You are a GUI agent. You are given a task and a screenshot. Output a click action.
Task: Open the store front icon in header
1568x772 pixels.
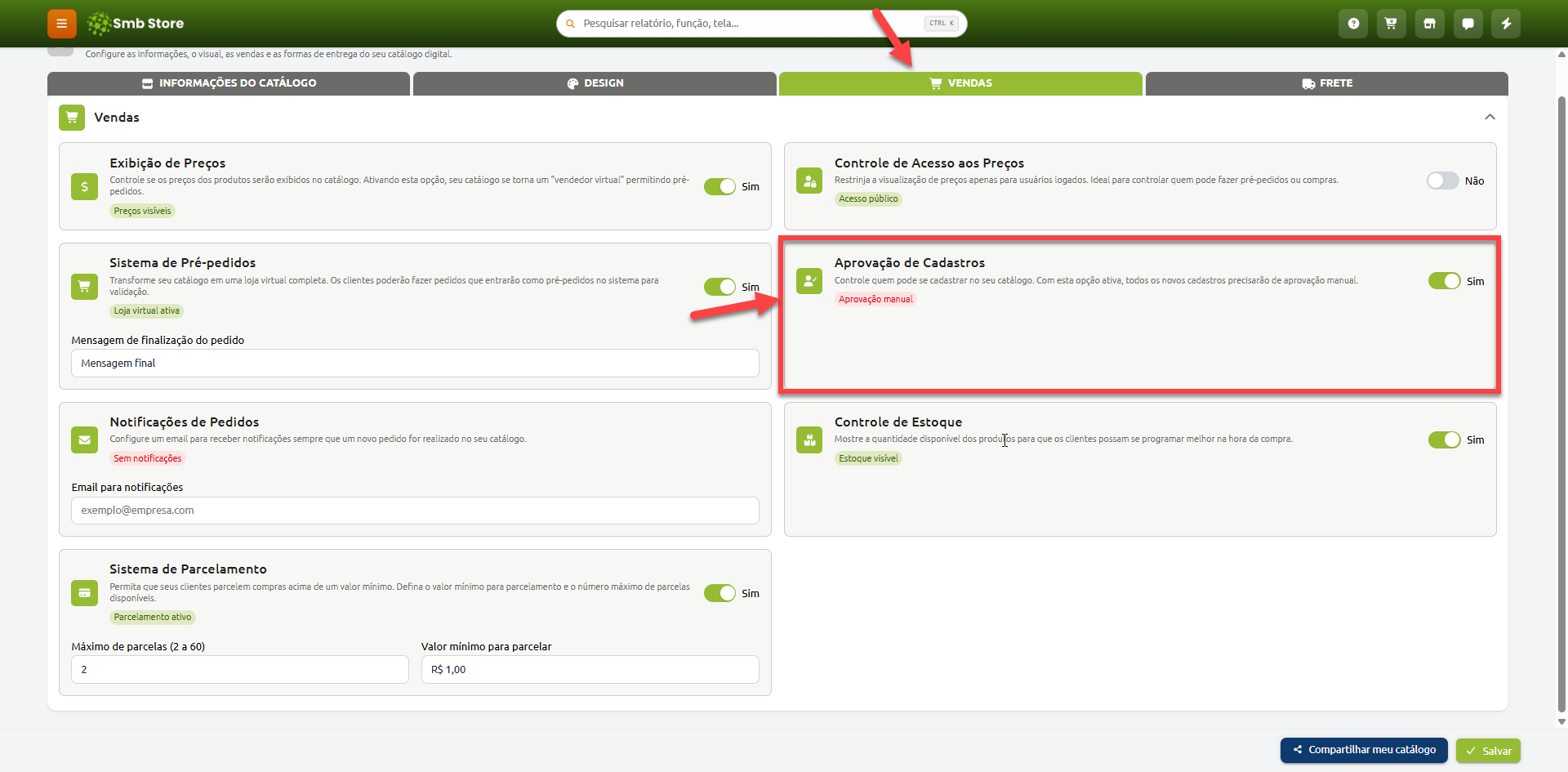tap(1430, 24)
